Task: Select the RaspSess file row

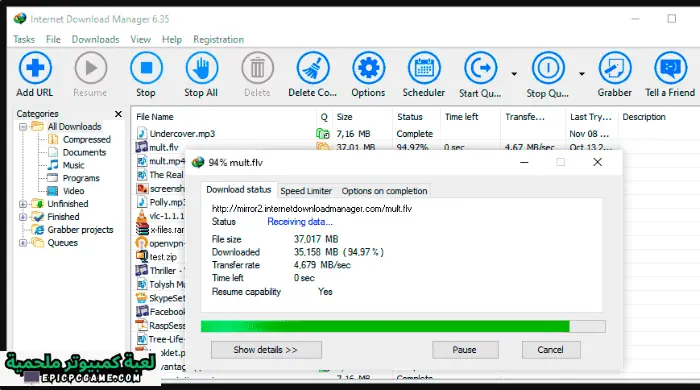Action: (x=160, y=325)
